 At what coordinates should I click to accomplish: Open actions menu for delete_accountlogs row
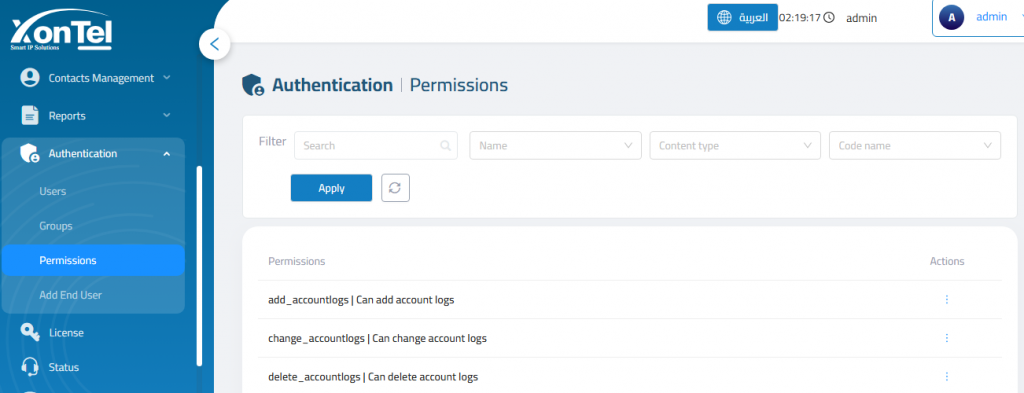tap(946, 377)
